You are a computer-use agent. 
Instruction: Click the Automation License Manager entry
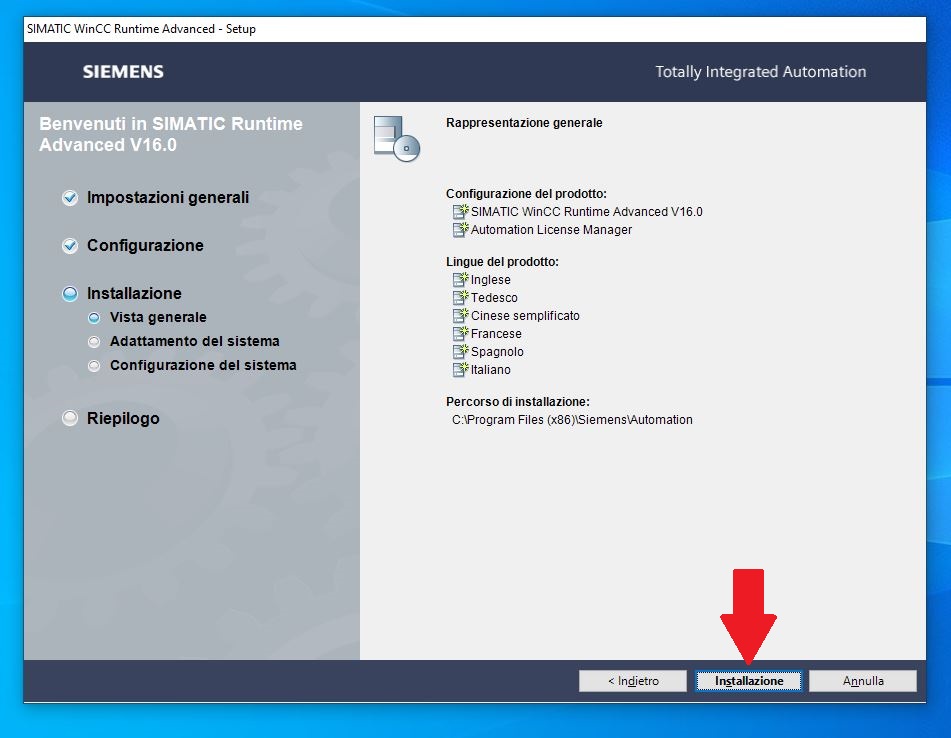(551, 230)
